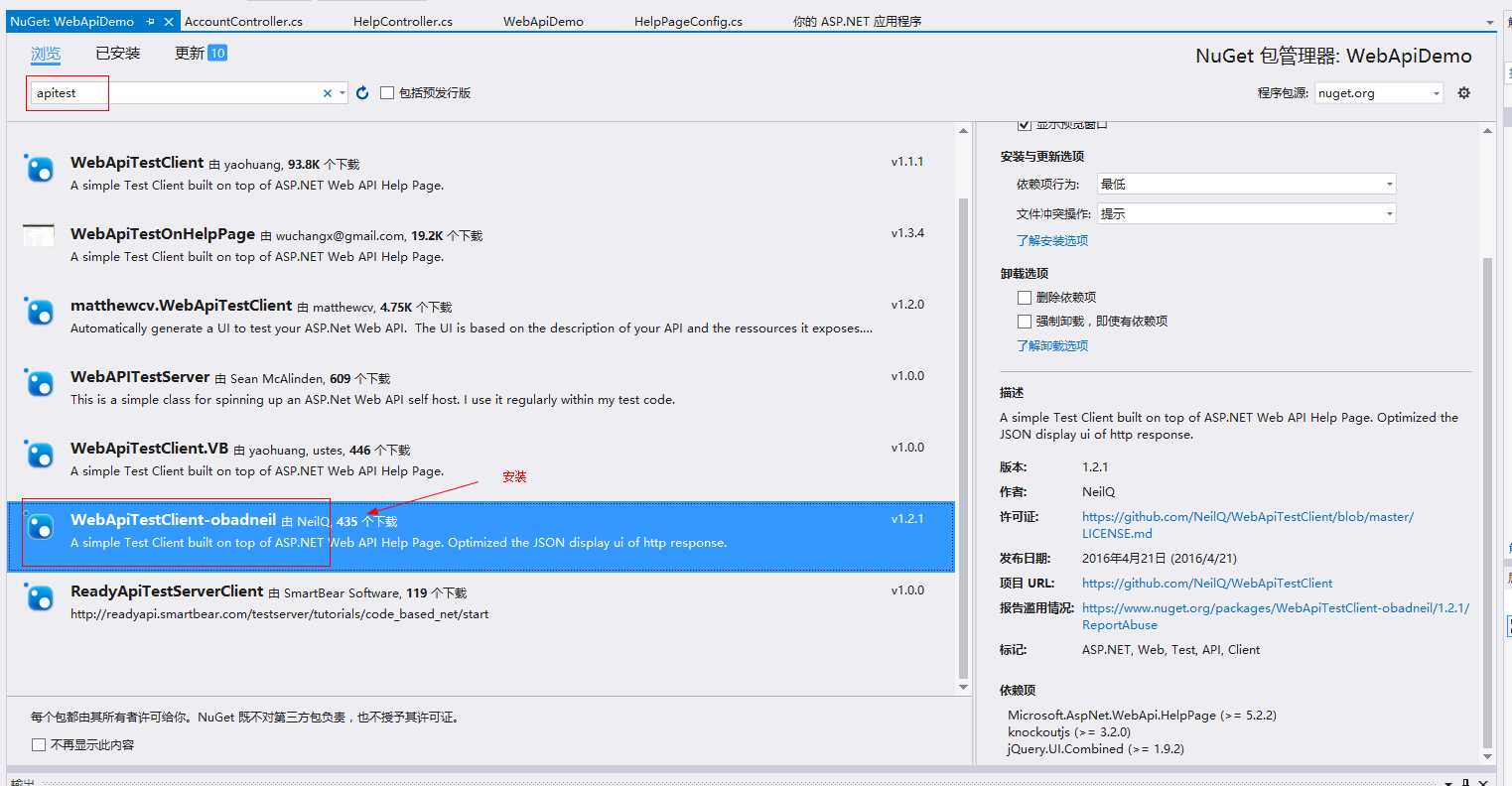Select the WebApiTestClient.VB package title

[150, 449]
